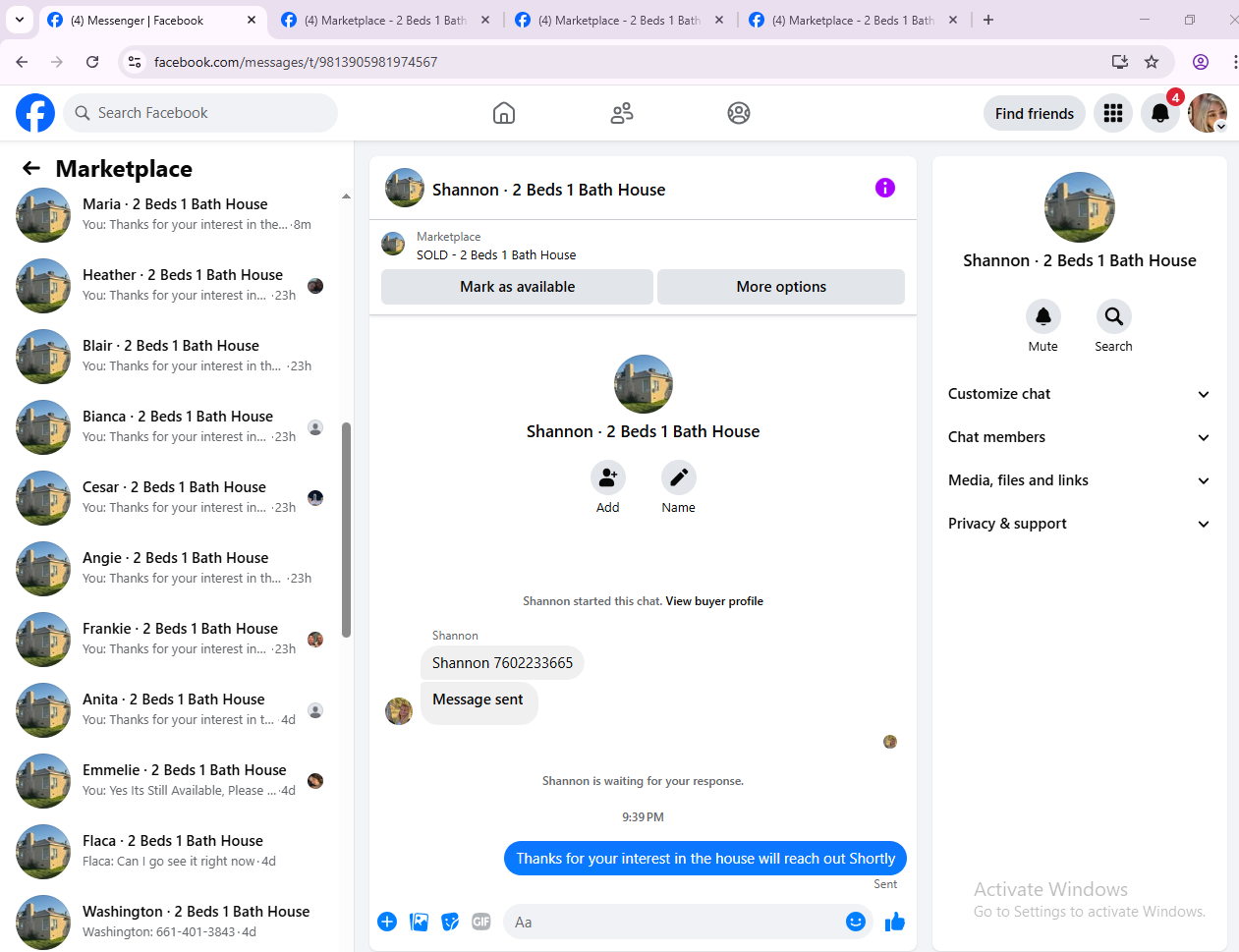
Task: Go back using the Marketplace arrow
Action: coord(31,169)
